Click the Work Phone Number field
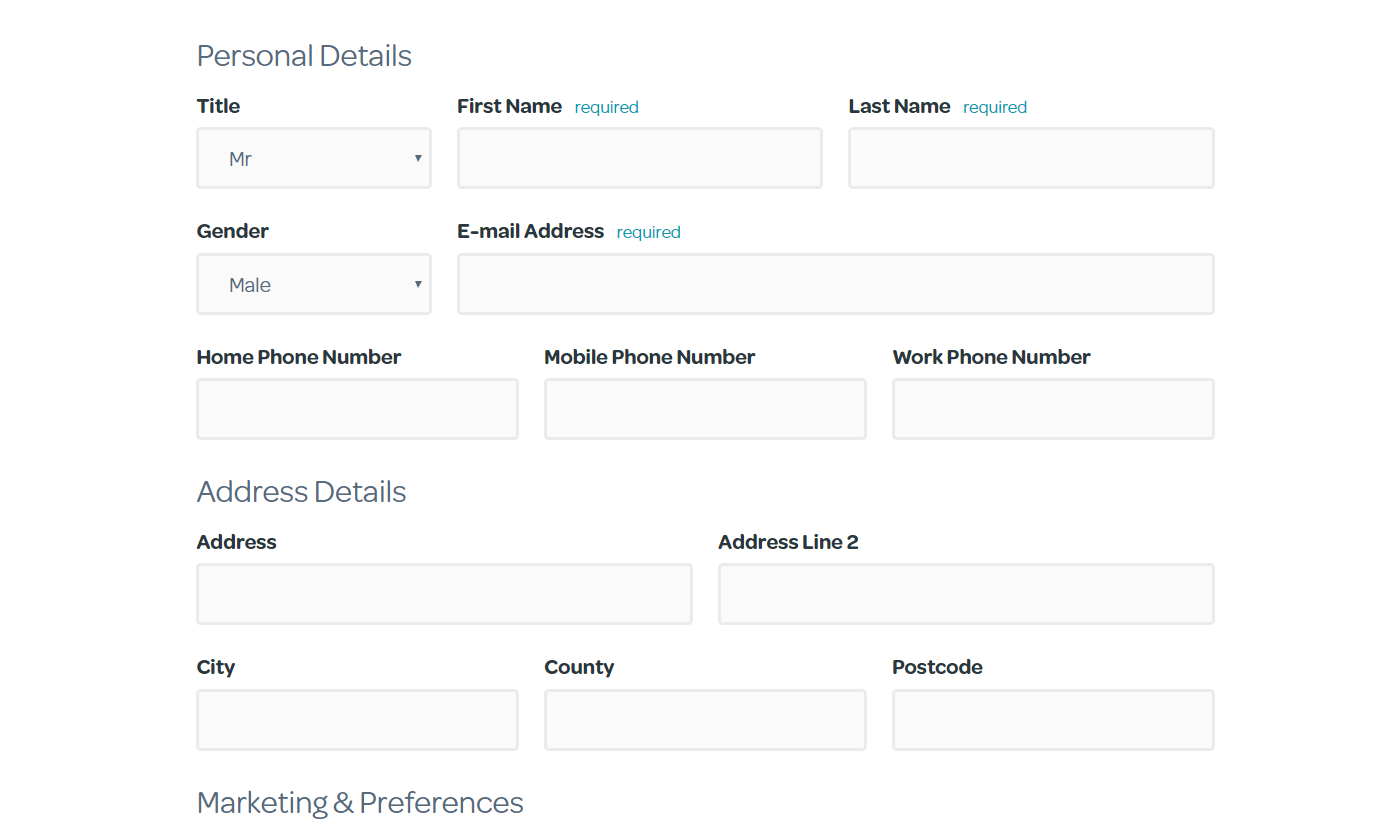The width and height of the screenshot is (1395, 834). click(1052, 409)
